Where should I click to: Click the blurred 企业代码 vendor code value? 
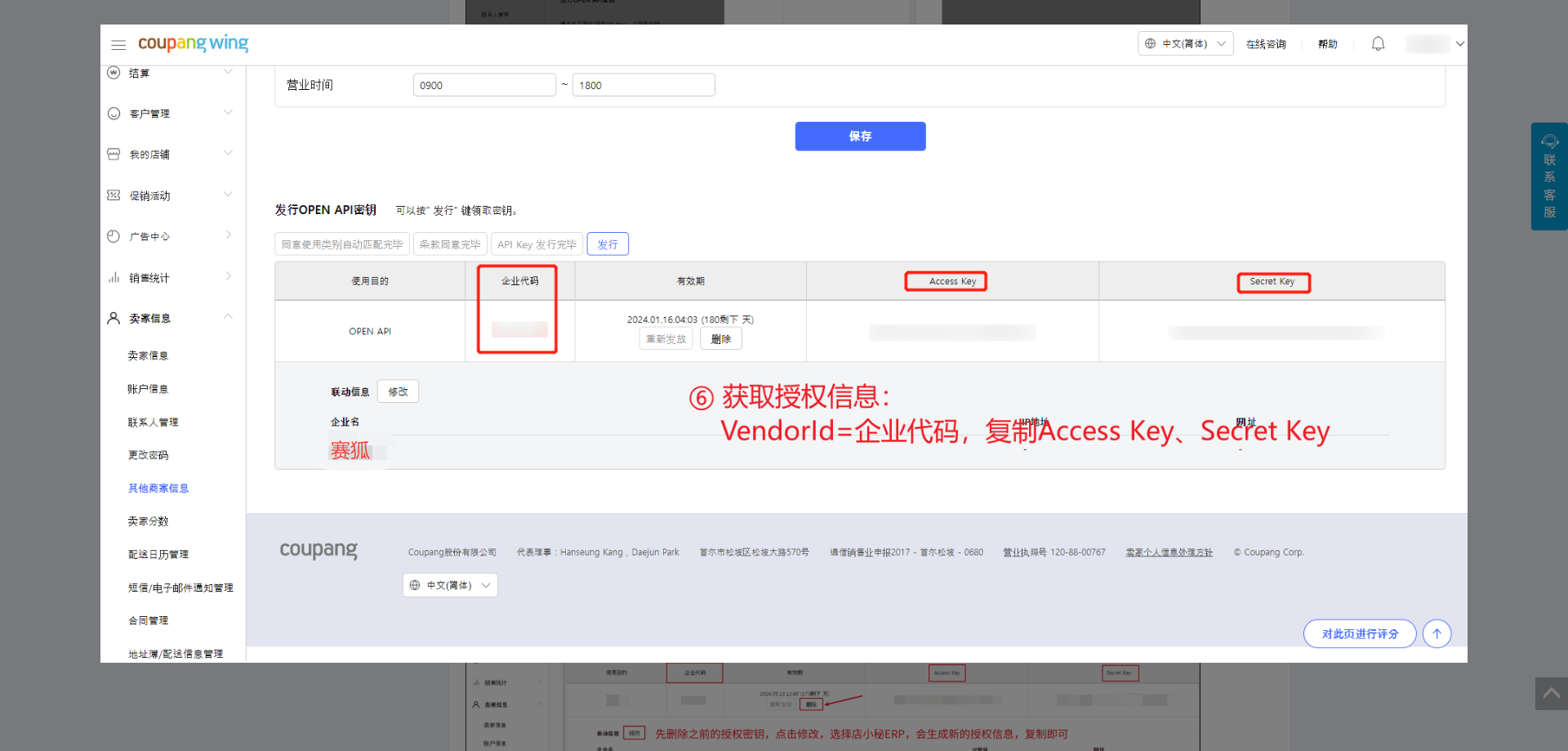[519, 330]
